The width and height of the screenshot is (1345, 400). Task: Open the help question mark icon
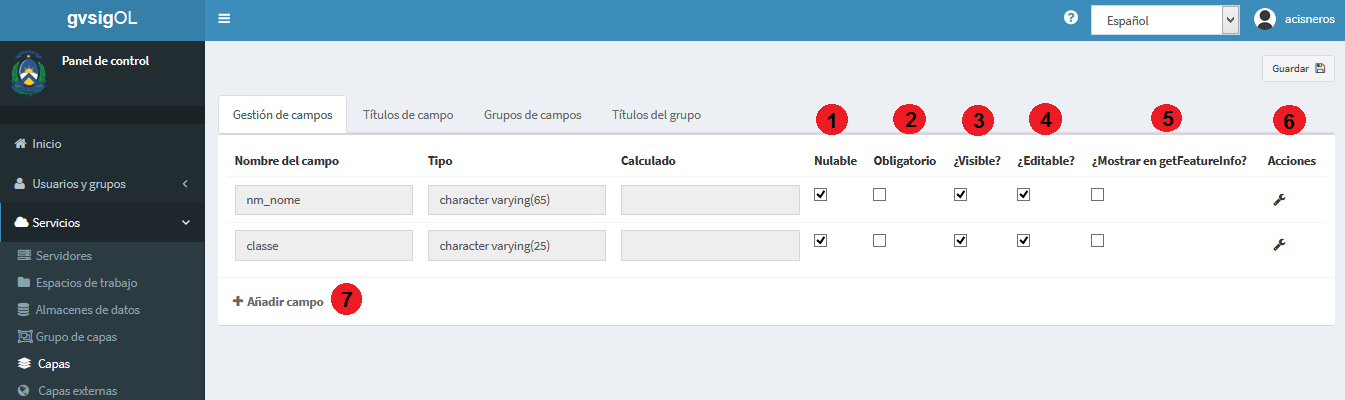point(1071,18)
